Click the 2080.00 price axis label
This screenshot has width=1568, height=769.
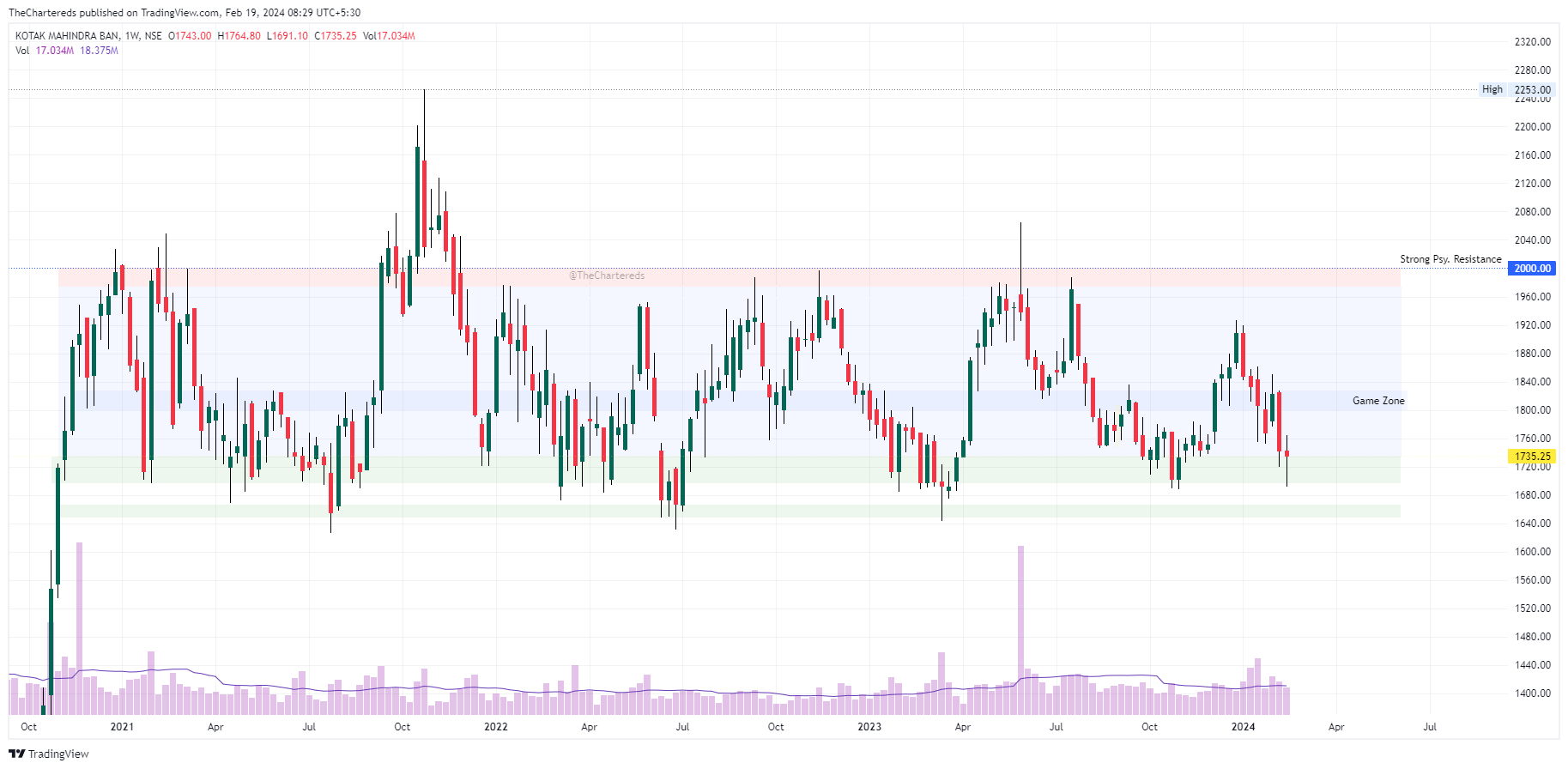pos(1532,212)
